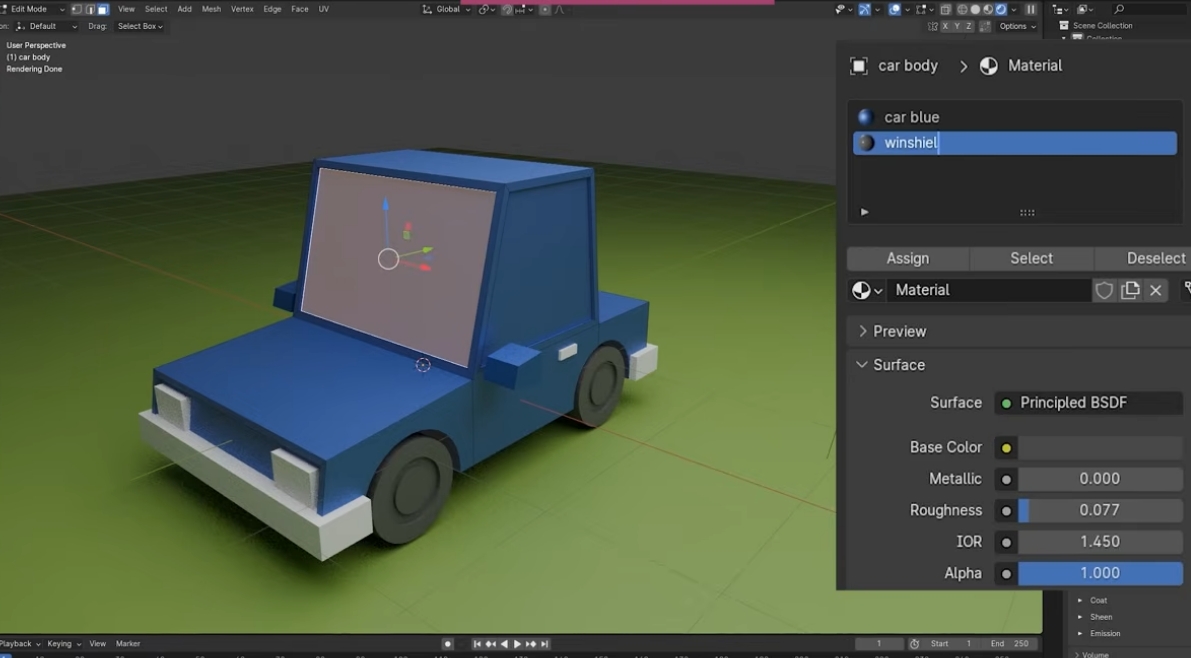Open the outliner filter icon

pyautogui.click(x=1083, y=9)
